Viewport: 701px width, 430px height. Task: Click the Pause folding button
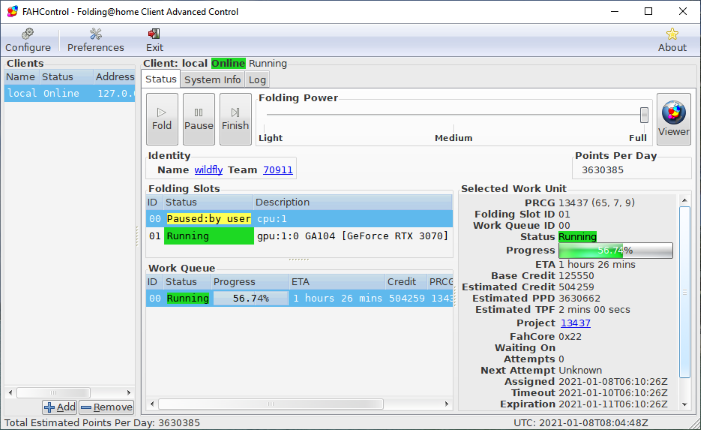tap(198, 119)
